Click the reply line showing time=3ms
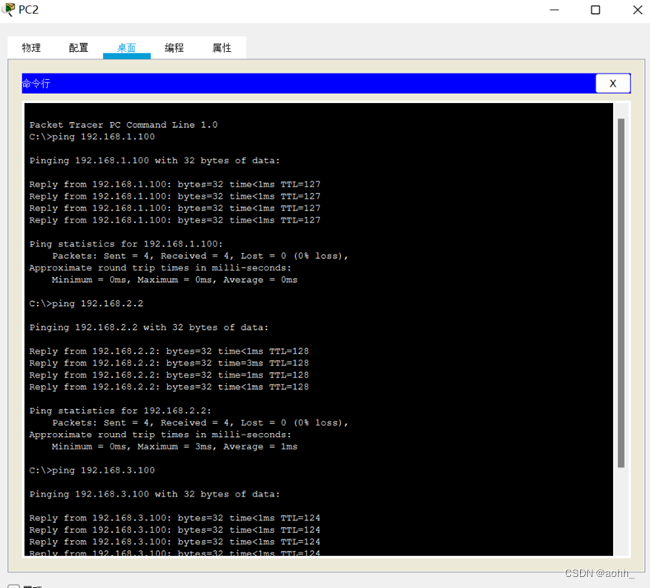 pos(169,363)
